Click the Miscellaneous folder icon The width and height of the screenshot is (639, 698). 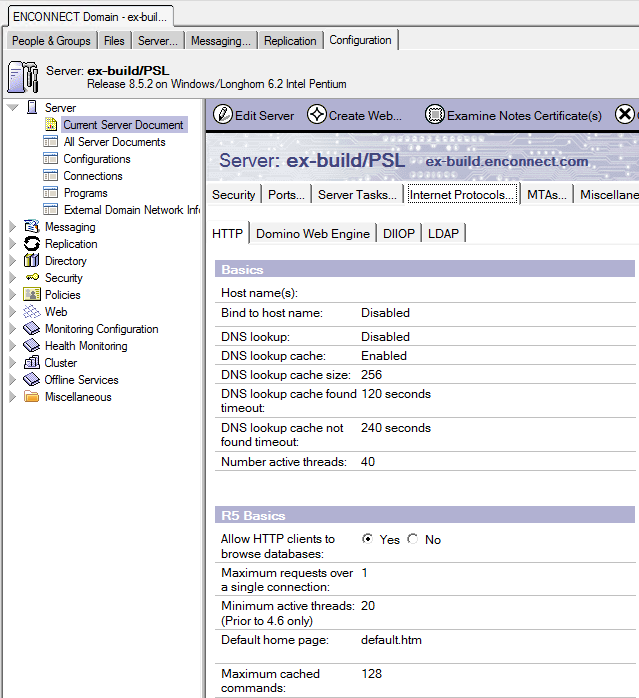click(32, 396)
